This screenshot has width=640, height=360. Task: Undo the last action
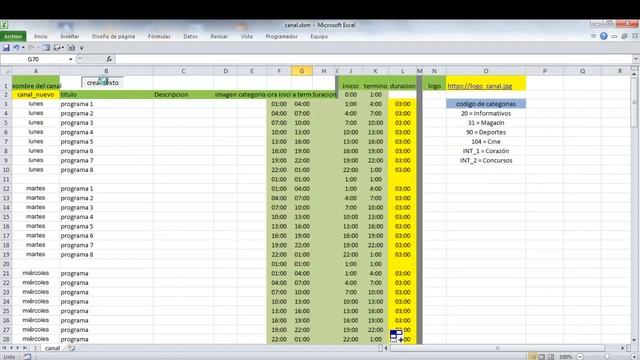coord(16,48)
